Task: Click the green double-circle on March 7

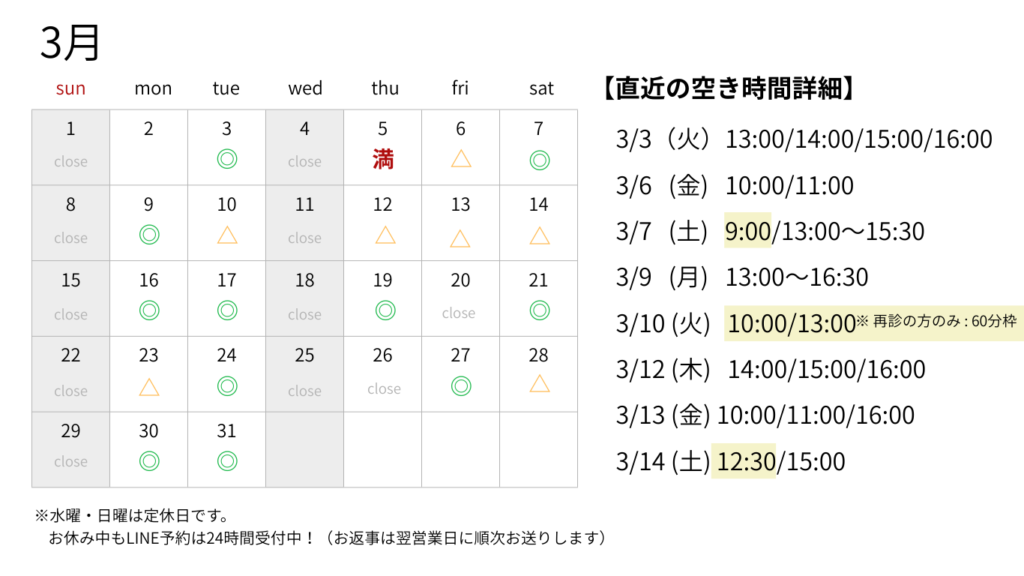Action: (x=539, y=158)
